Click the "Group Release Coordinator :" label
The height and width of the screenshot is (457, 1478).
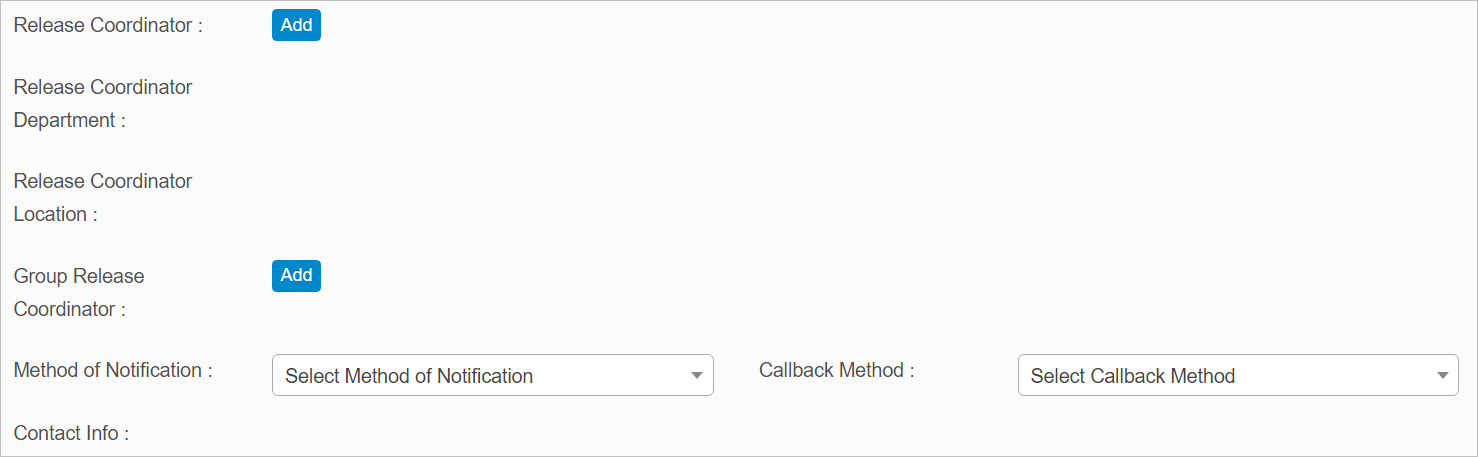click(79, 292)
